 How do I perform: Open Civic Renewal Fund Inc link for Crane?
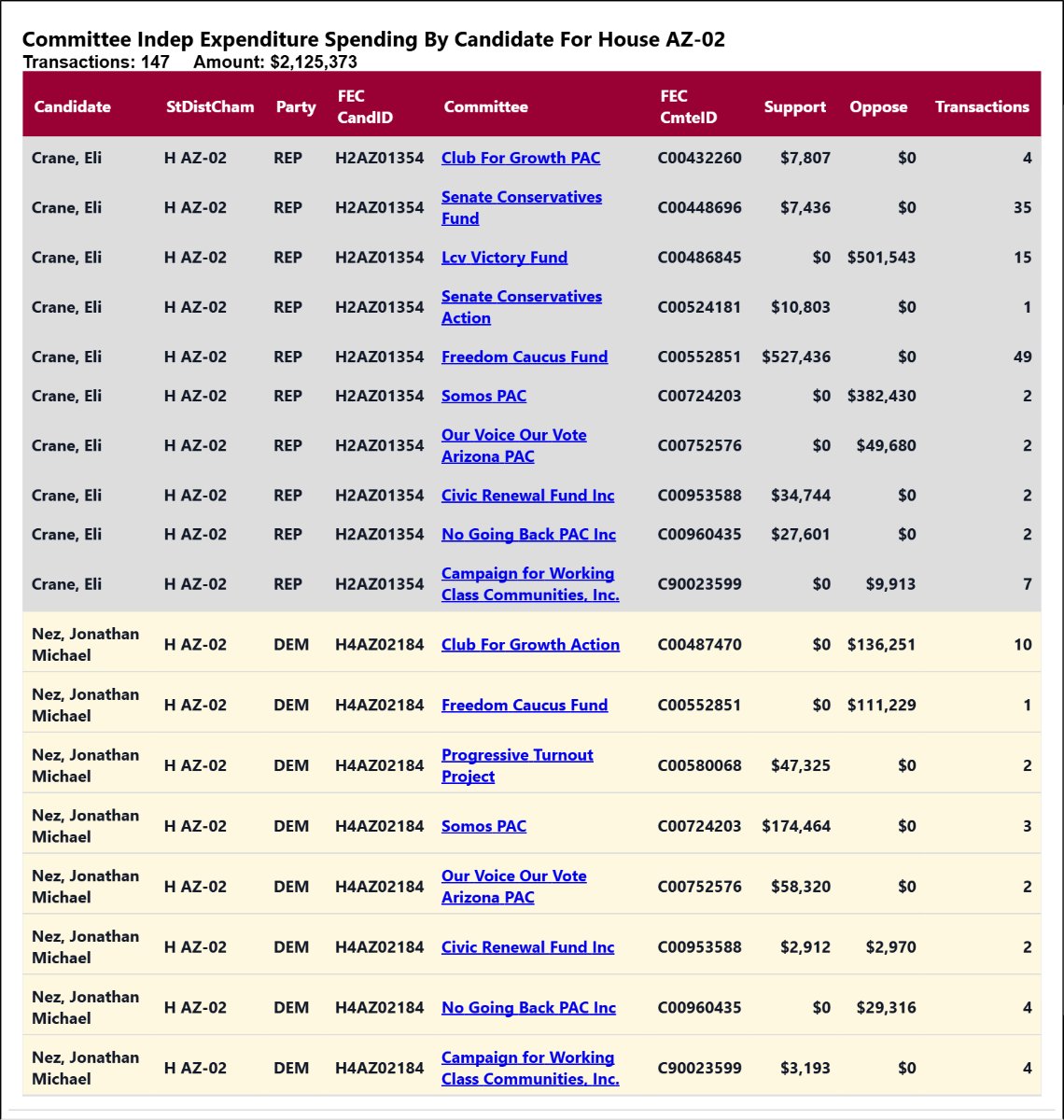[528, 496]
